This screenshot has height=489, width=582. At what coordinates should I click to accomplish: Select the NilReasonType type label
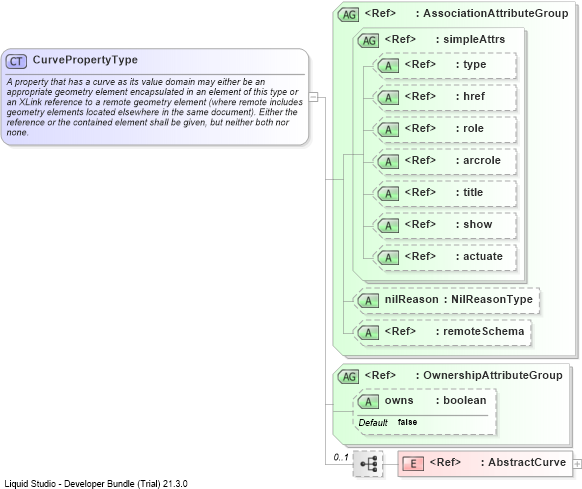click(x=492, y=299)
